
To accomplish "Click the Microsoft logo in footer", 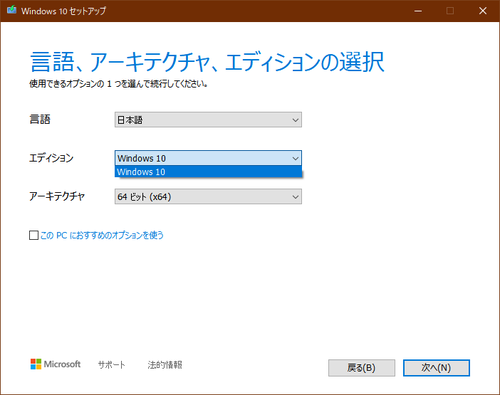I will [x=55, y=364].
